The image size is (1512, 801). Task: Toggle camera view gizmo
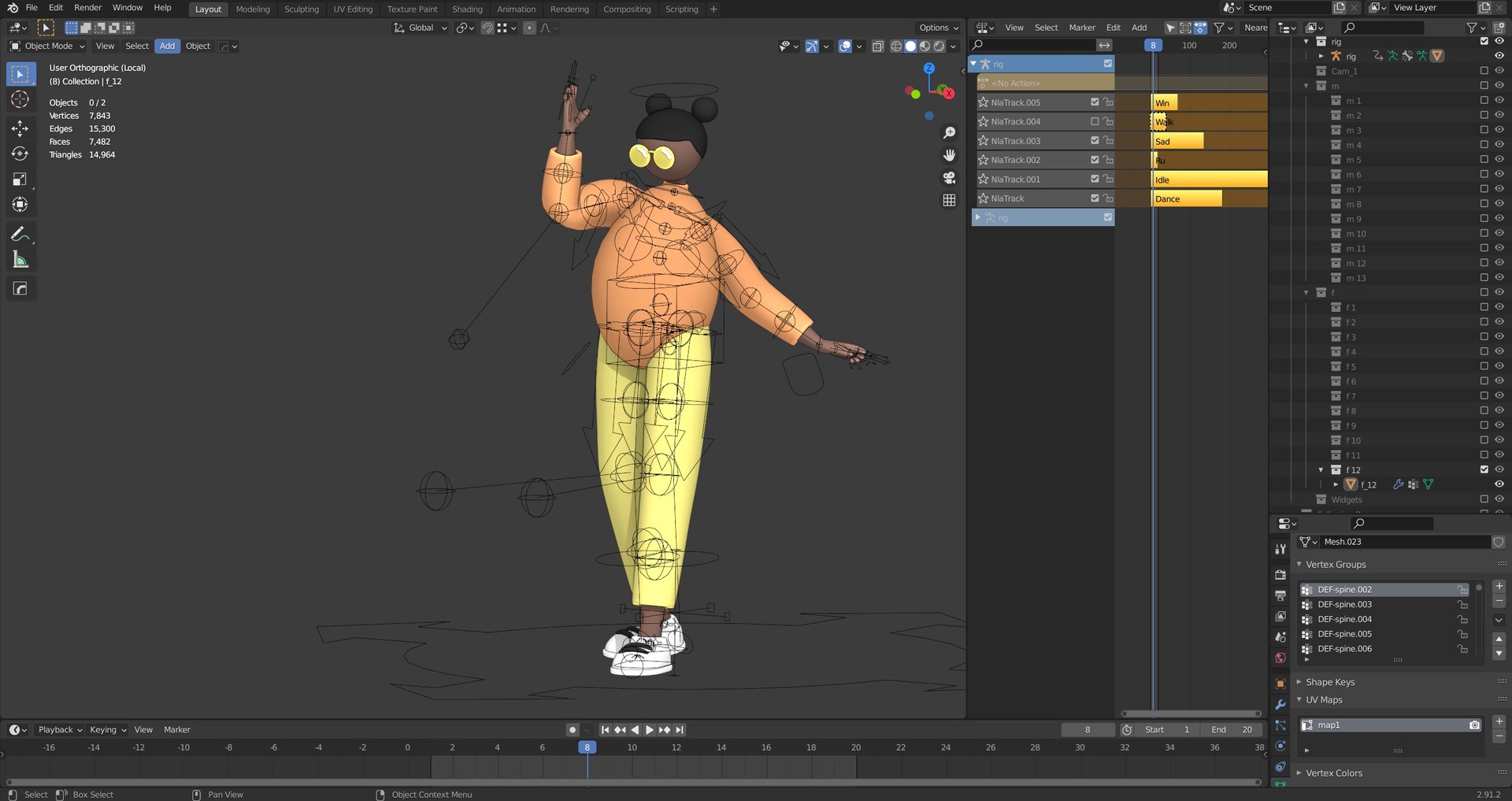click(x=949, y=178)
